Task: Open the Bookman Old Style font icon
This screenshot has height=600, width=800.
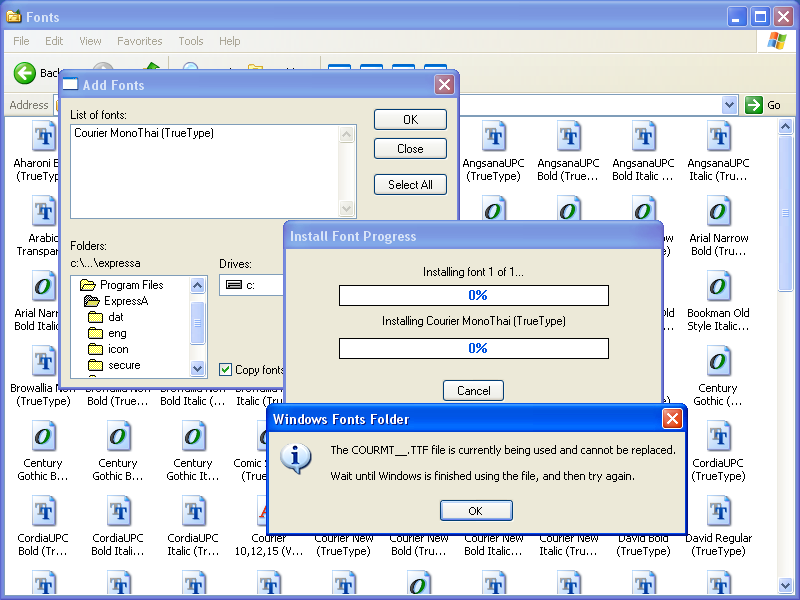Action: pyautogui.click(x=718, y=286)
